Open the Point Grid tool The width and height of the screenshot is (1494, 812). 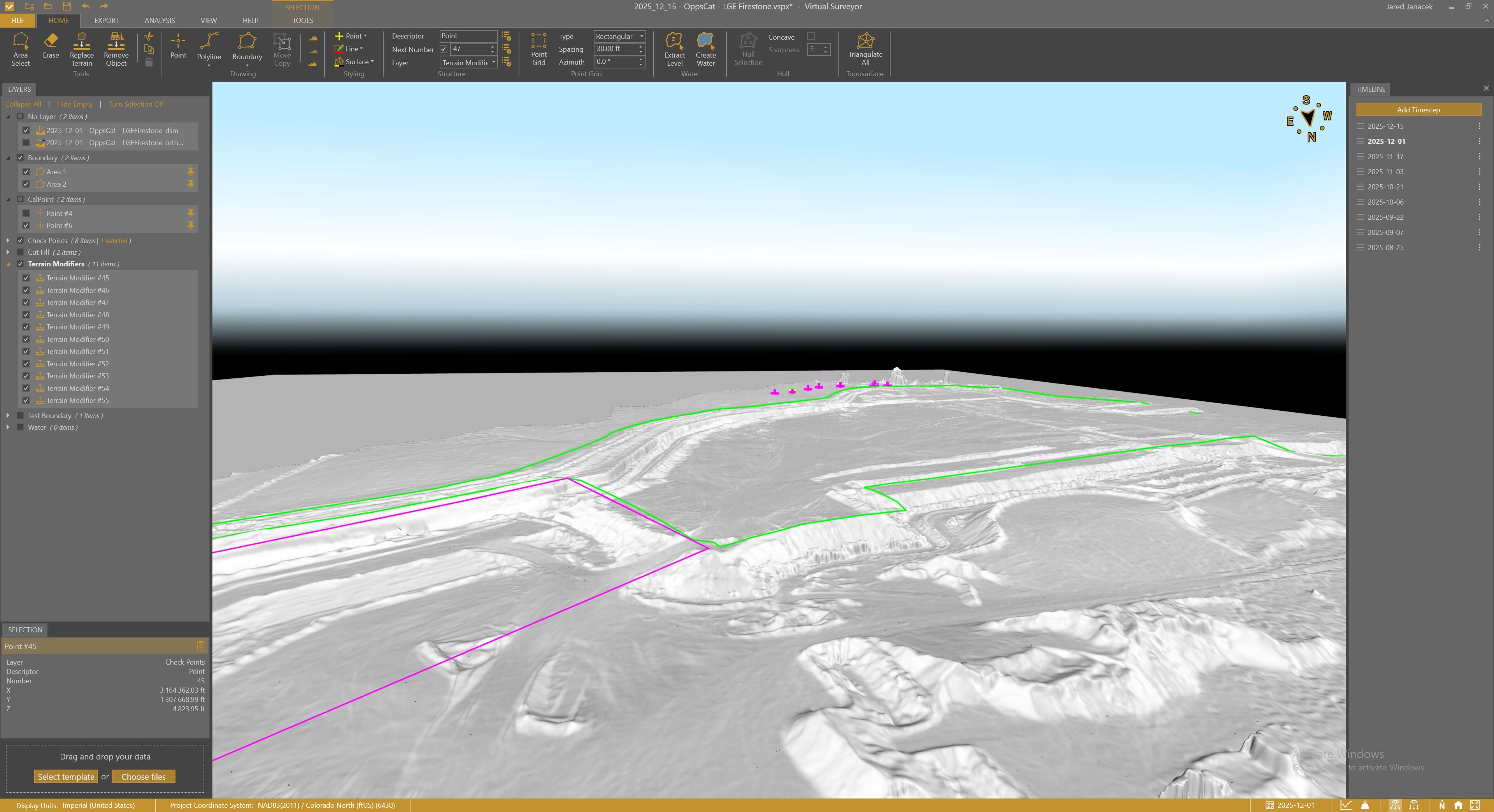click(x=539, y=49)
